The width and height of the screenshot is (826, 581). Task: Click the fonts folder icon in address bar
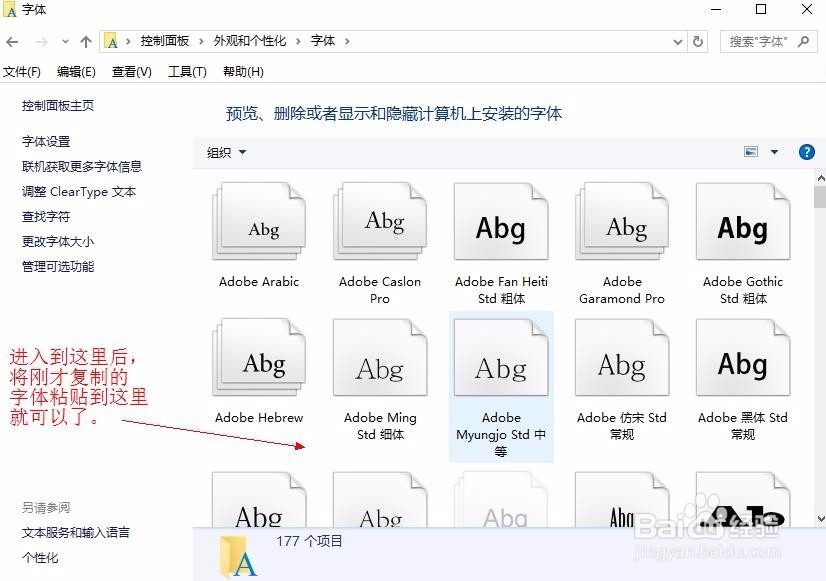pos(111,41)
